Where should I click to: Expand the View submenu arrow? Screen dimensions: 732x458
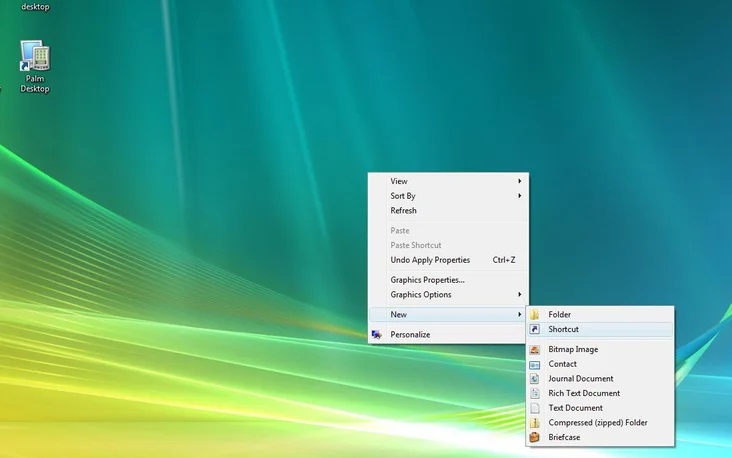[519, 181]
